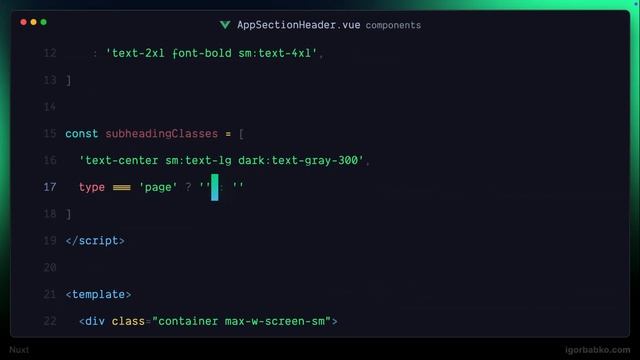
Task: Click the 'page' string literal
Action: (x=158, y=187)
